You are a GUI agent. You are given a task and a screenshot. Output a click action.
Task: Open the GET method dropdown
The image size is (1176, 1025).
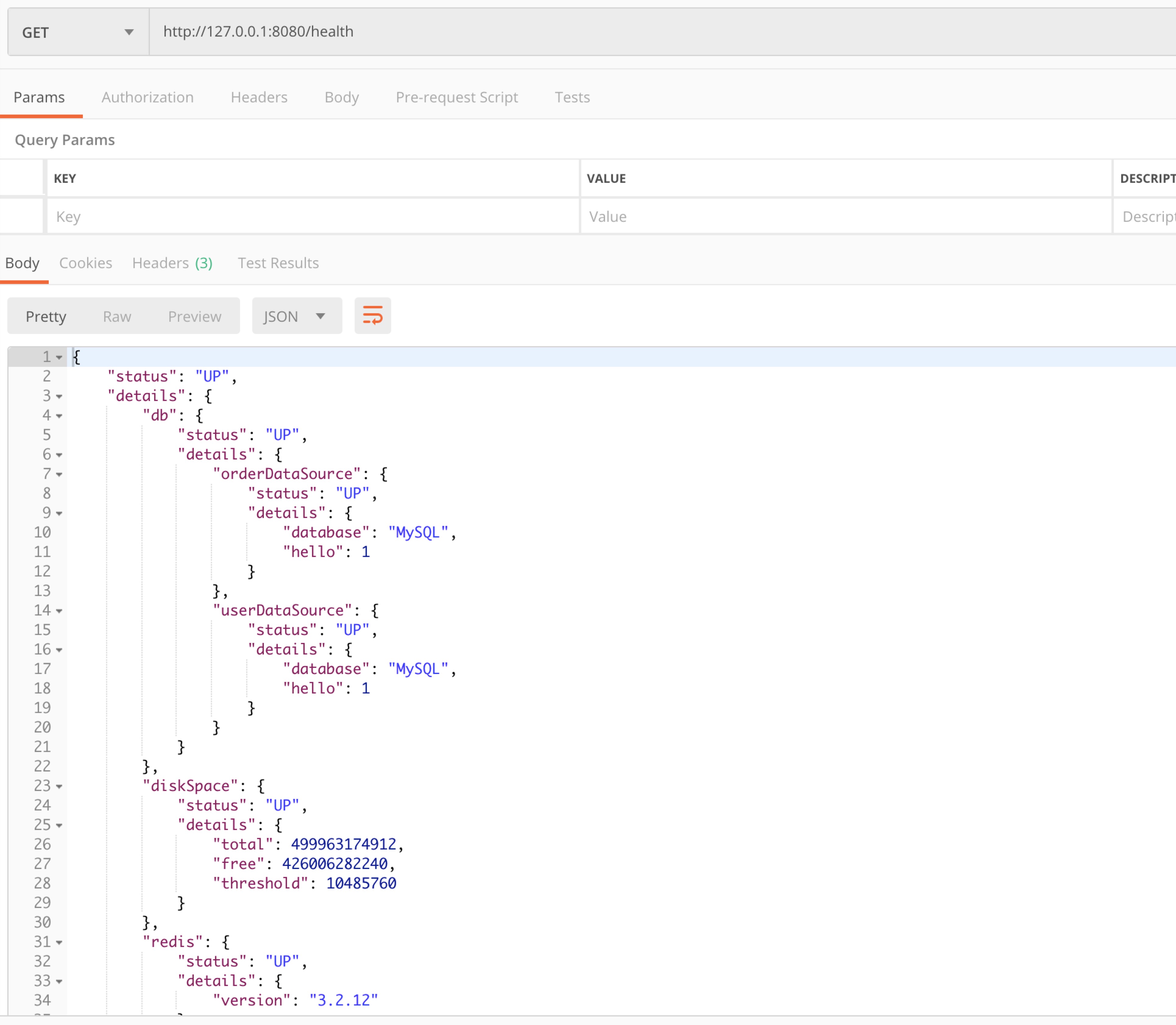pyautogui.click(x=78, y=32)
